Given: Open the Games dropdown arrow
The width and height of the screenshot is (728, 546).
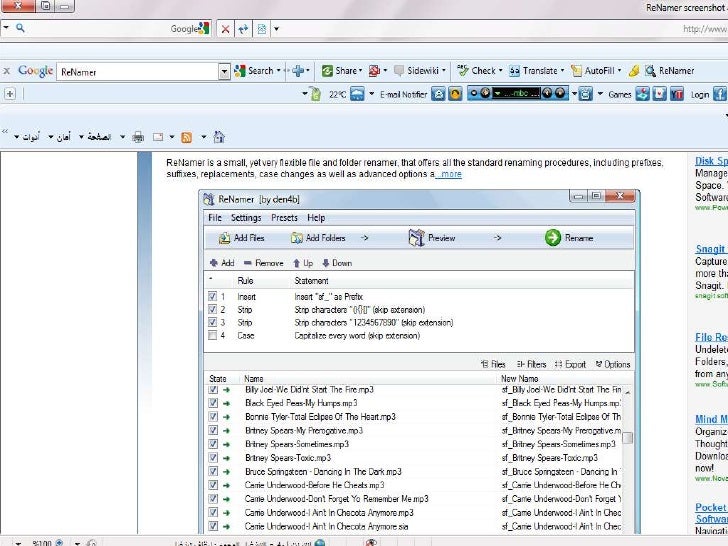Looking at the screenshot, I should [x=600, y=94].
